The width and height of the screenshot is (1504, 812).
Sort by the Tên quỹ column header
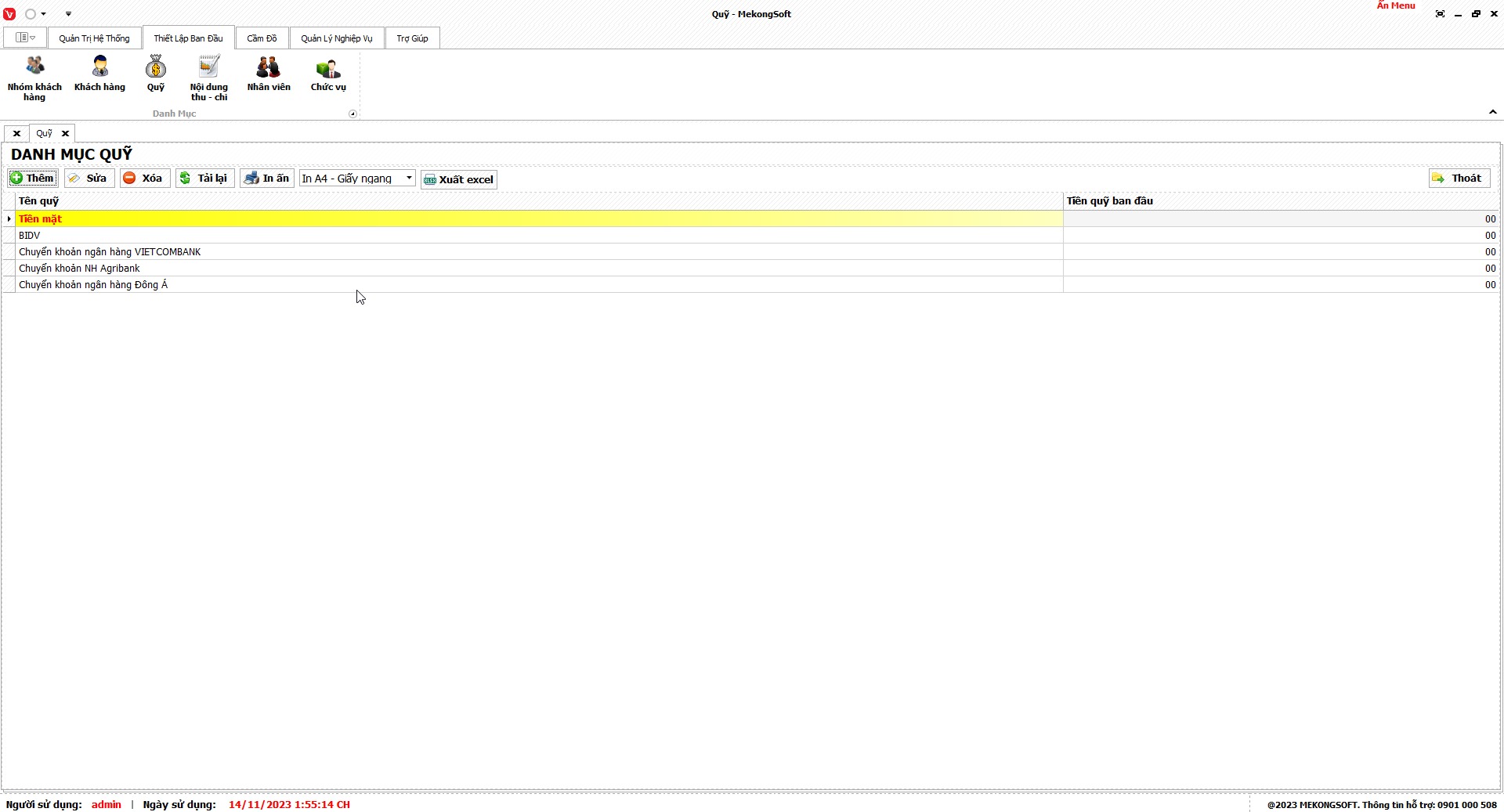pyautogui.click(x=539, y=201)
